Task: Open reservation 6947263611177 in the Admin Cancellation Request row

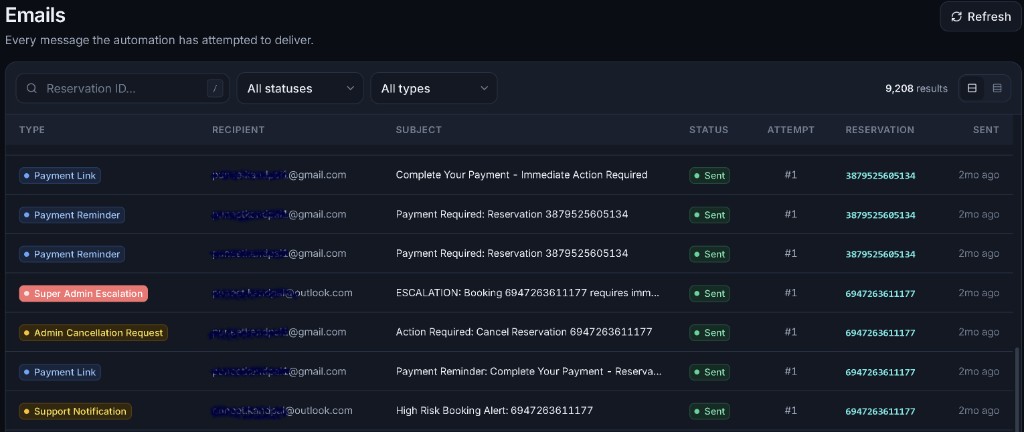Action: click(x=880, y=333)
